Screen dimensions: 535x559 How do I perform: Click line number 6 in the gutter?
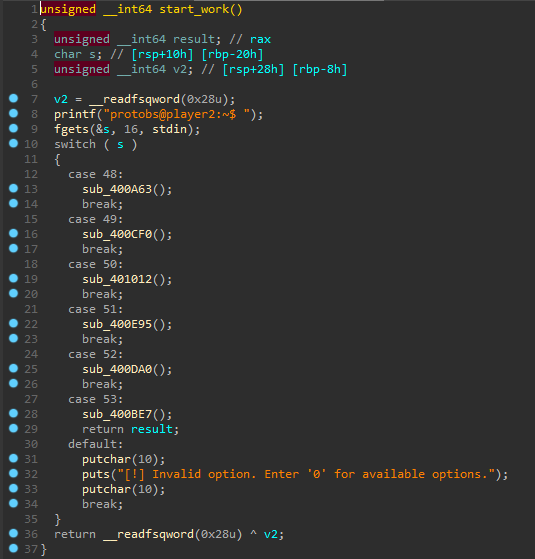(34, 84)
